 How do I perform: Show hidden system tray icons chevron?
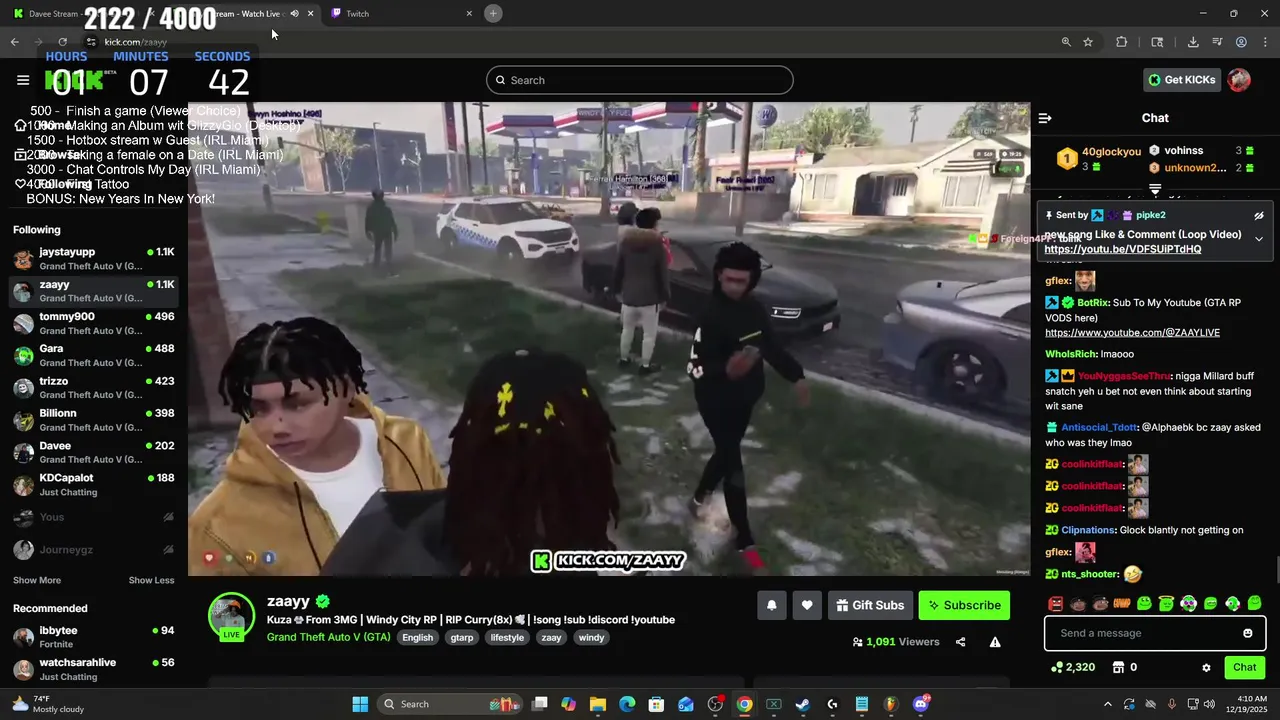coord(1107,704)
